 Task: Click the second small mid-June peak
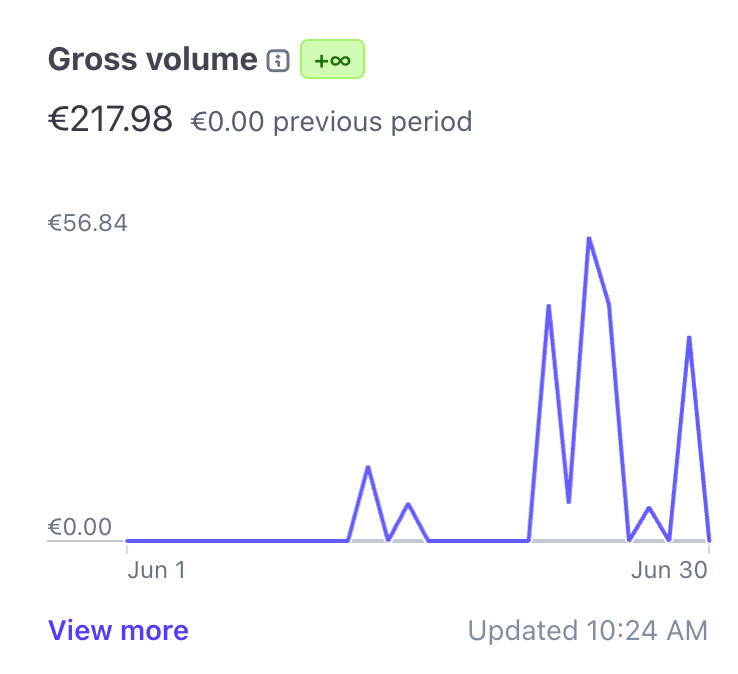[x=408, y=504]
